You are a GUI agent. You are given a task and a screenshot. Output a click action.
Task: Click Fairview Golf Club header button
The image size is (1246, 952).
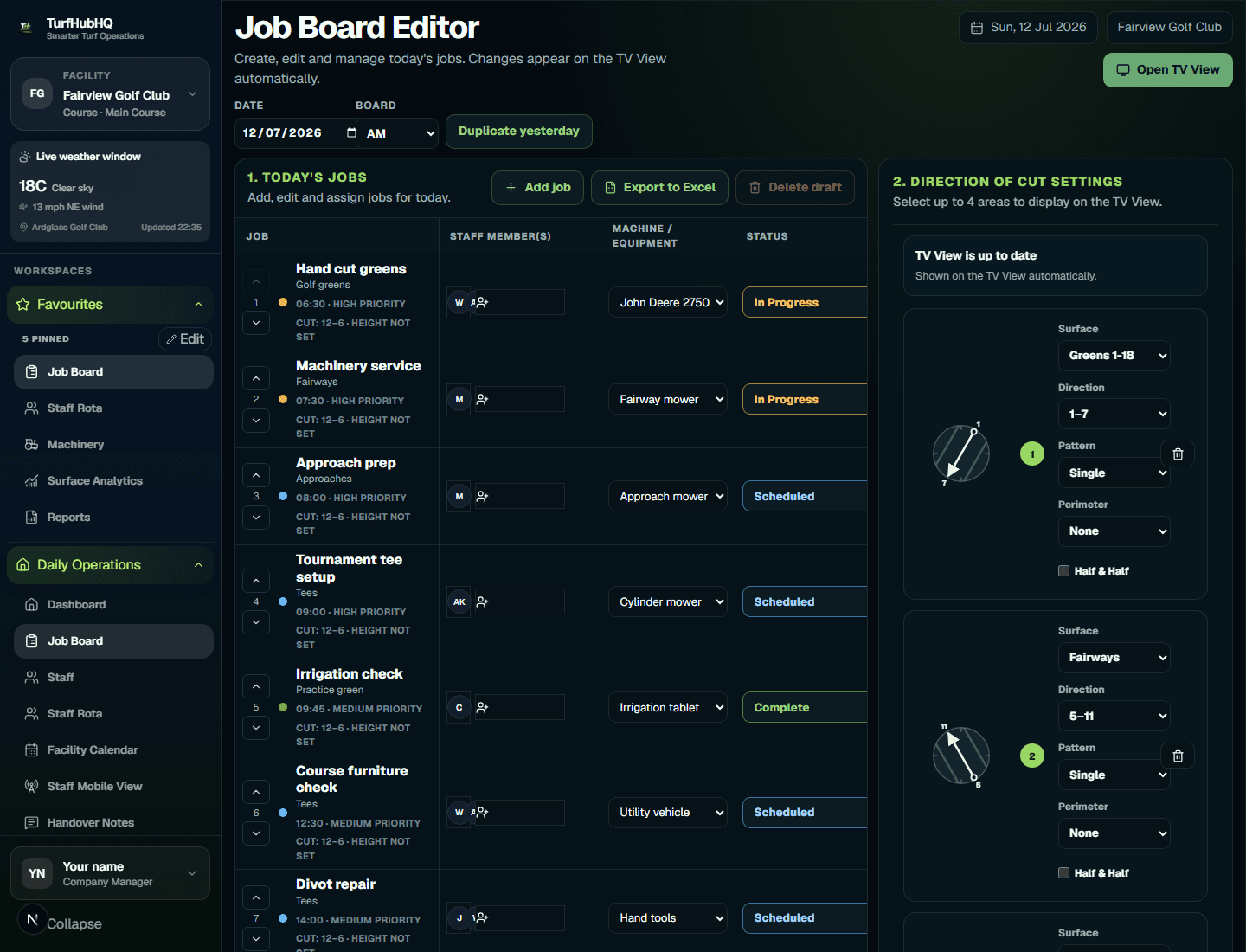point(1170,28)
